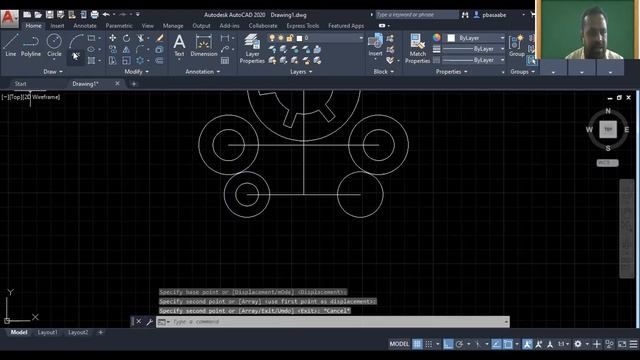Select the Polyline tool
The width and height of the screenshot is (640, 360).
pyautogui.click(x=31, y=45)
